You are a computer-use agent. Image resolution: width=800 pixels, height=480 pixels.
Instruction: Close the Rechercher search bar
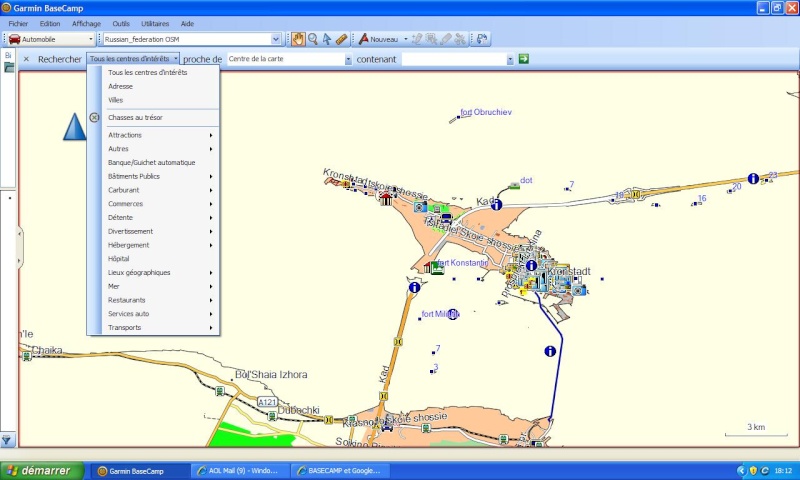click(x=27, y=59)
